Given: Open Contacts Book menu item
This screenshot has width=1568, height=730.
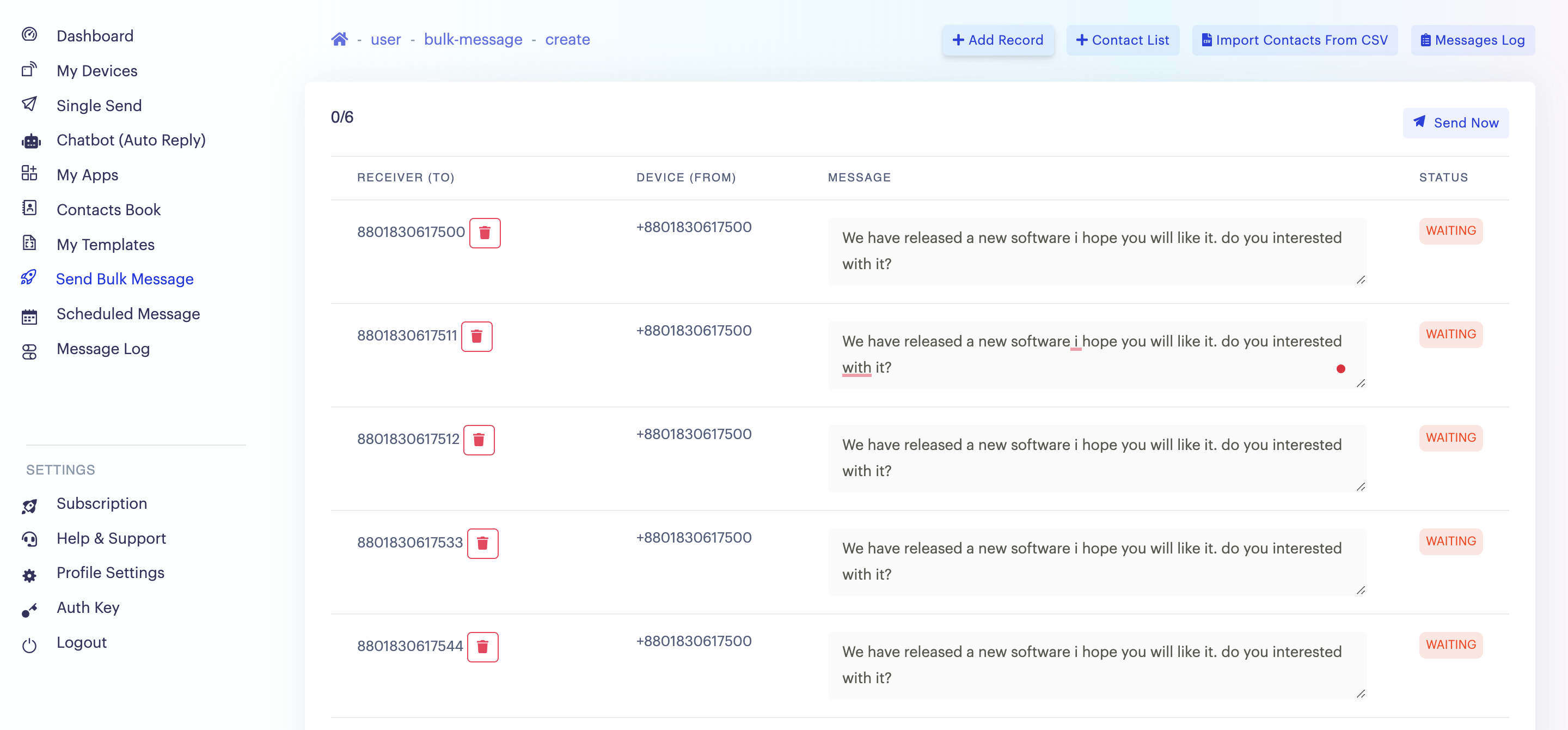Looking at the screenshot, I should (108, 209).
